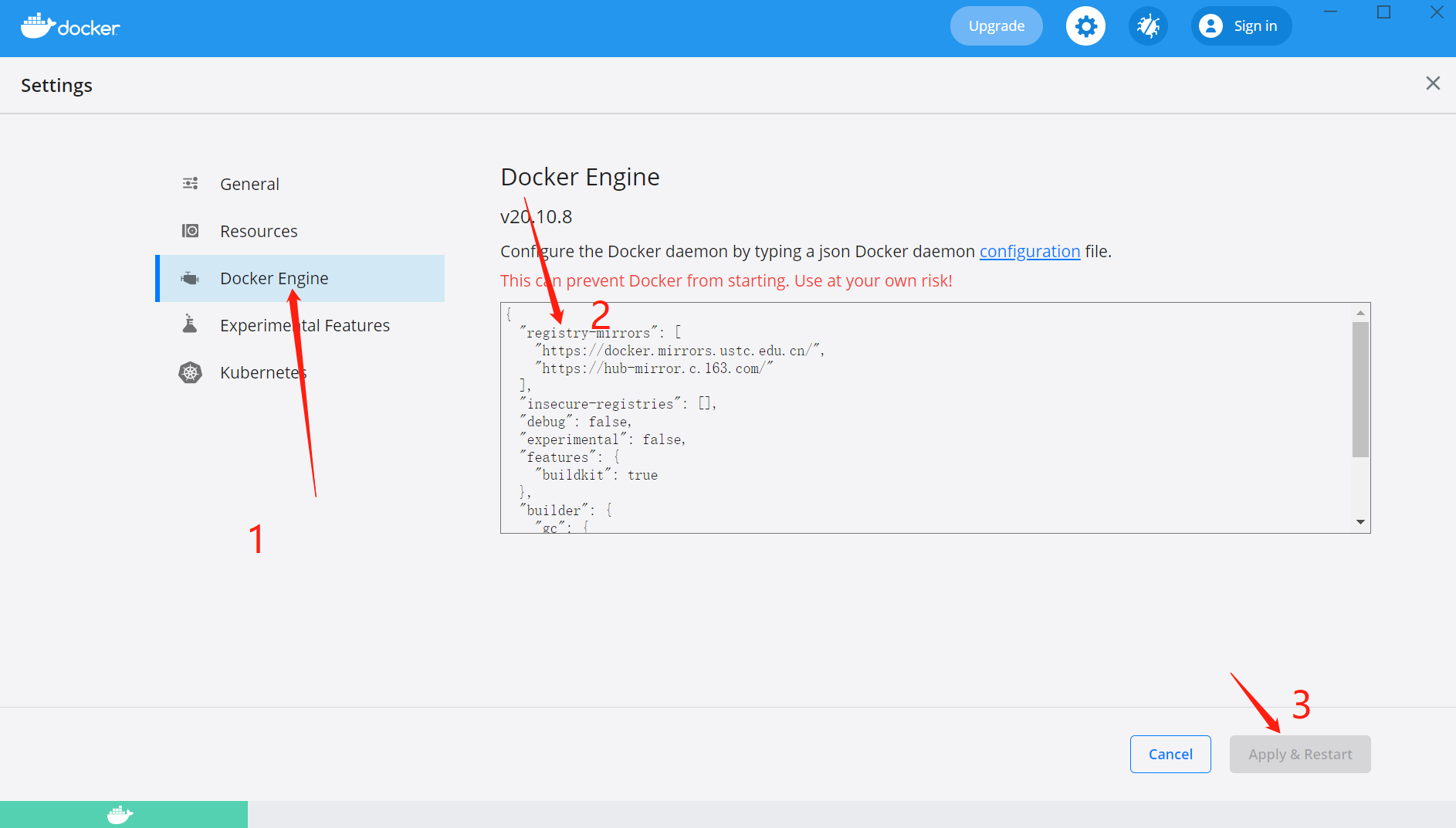Click Apply & Restart
This screenshot has height=828, width=1456.
point(1300,754)
